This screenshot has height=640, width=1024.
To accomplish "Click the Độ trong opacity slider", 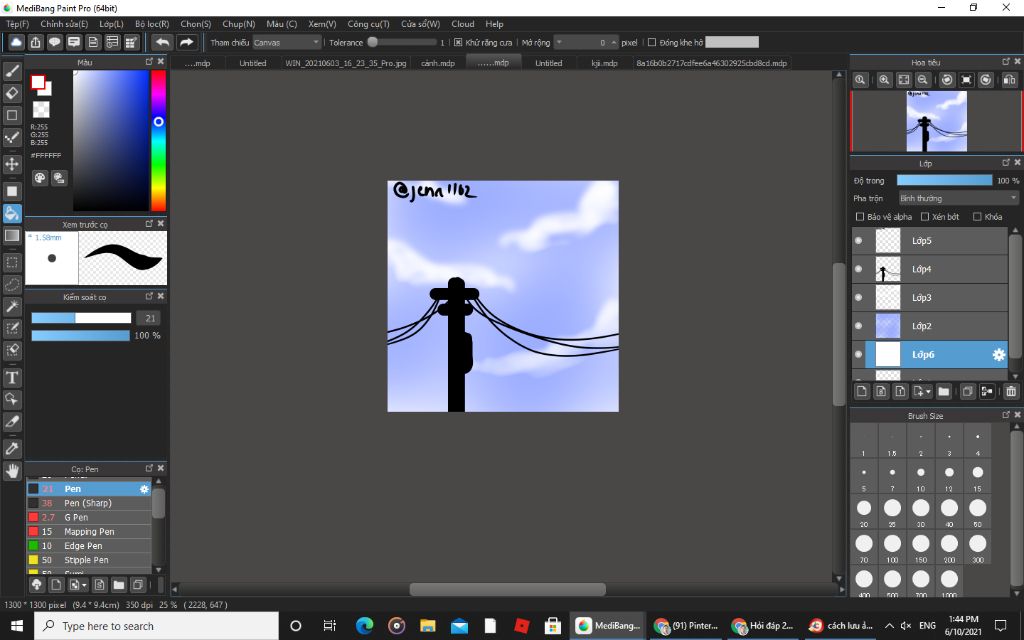I will point(944,180).
